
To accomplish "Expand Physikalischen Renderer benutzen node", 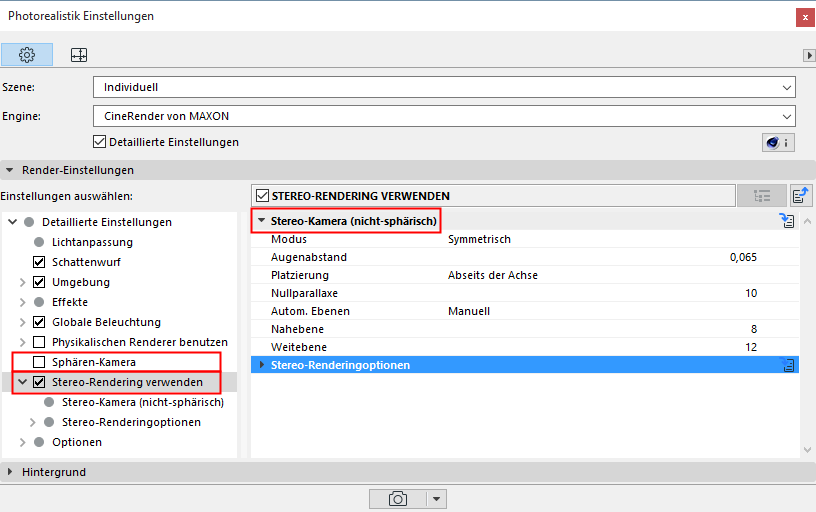I will coord(22,342).
